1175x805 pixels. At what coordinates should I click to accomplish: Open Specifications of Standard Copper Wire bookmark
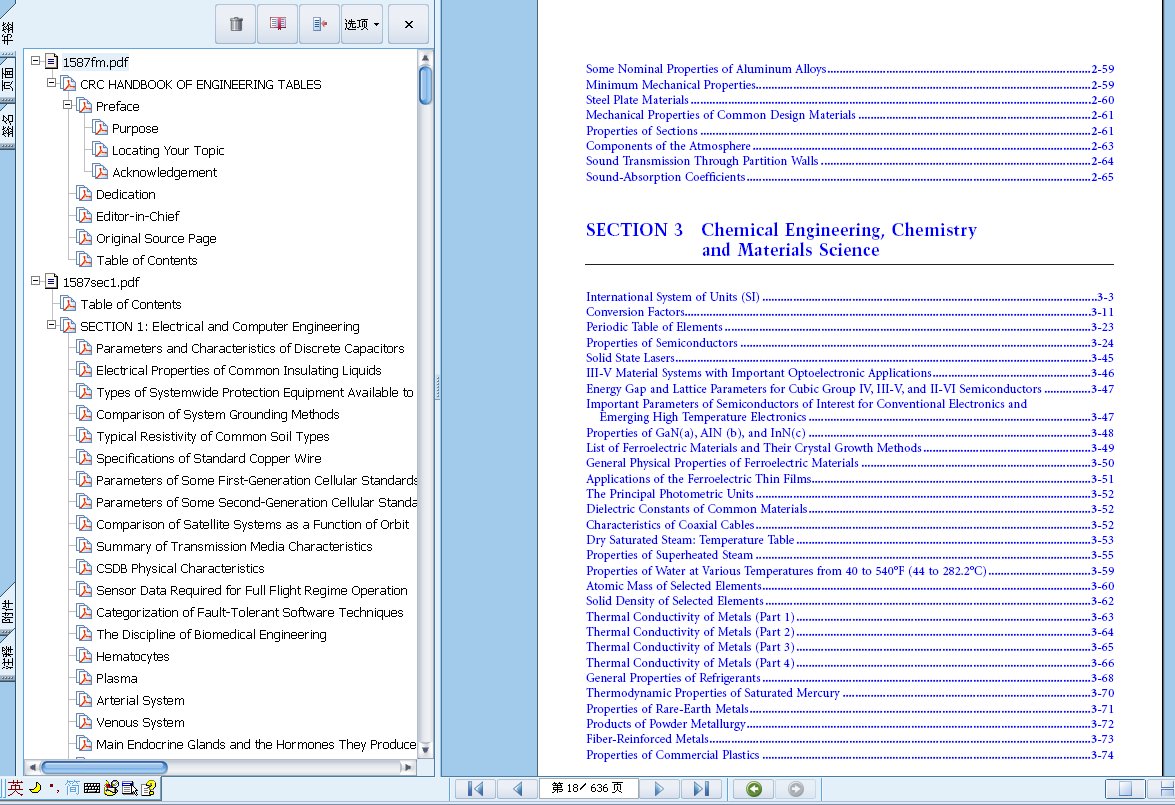coord(208,458)
